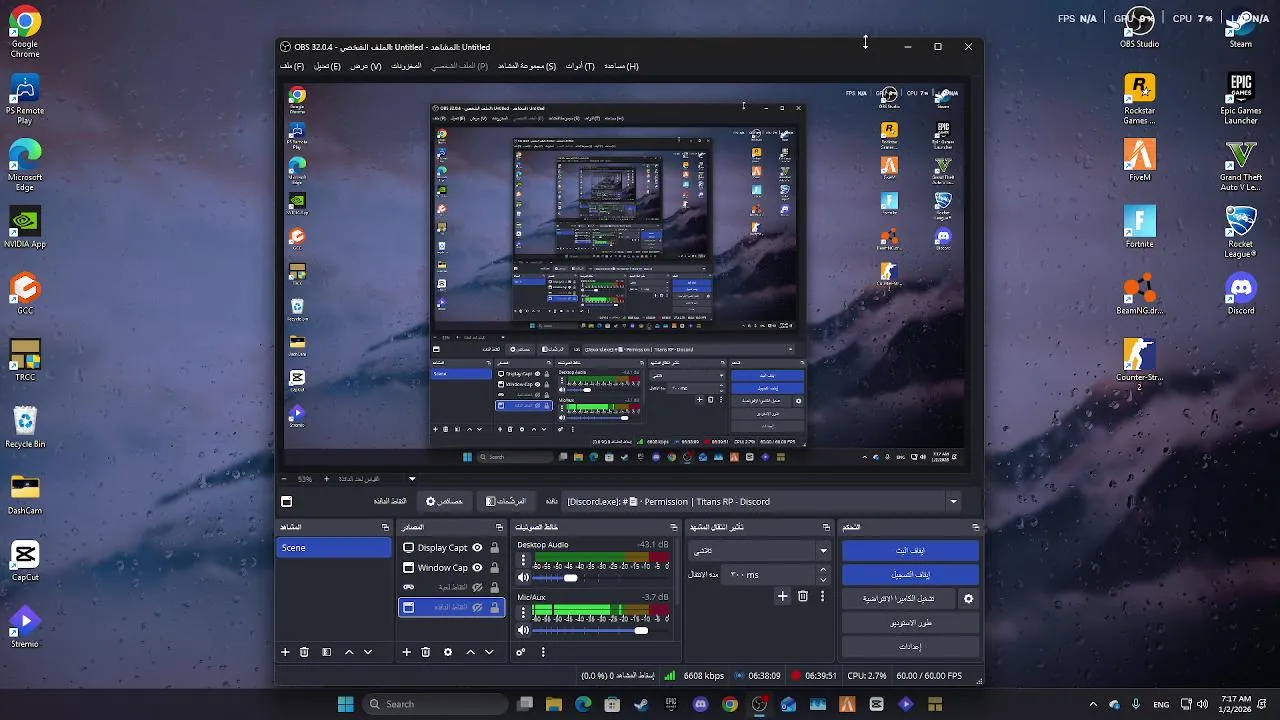Expand the Discord.exe window selection dropdown
This screenshot has width=1280, height=720.
pyautogui.click(x=953, y=502)
